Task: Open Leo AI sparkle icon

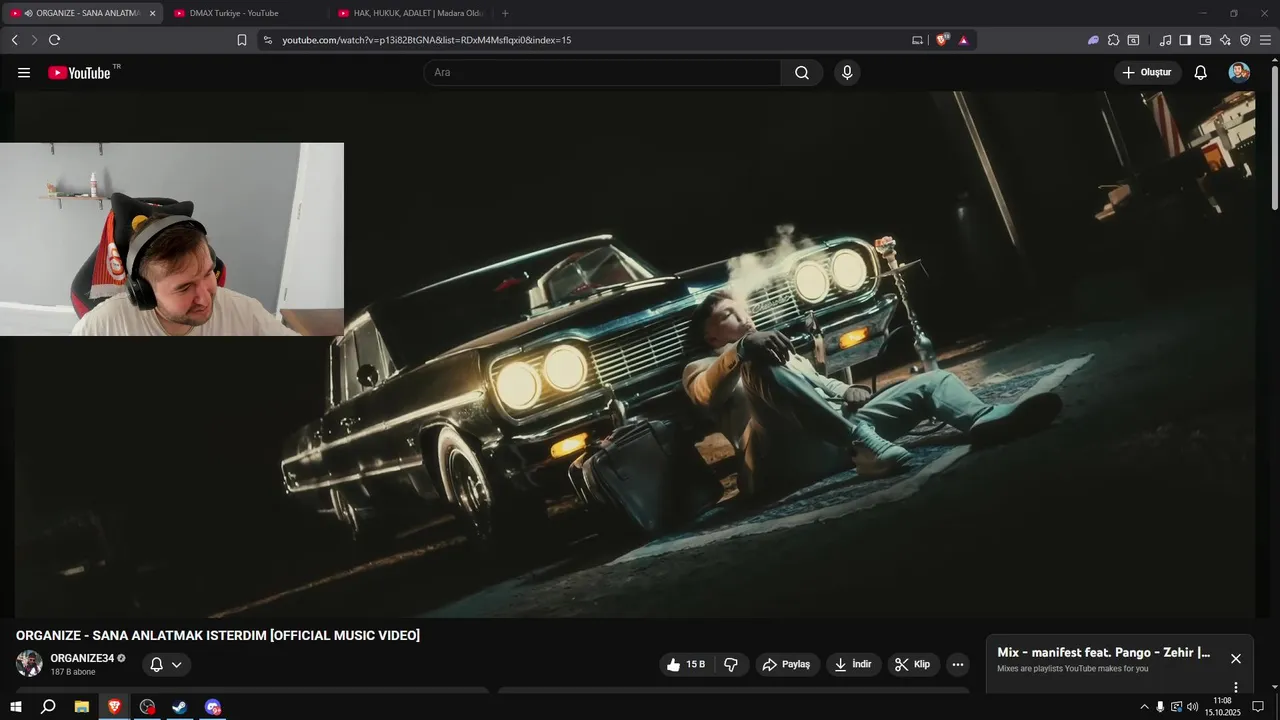Action: coord(1225,40)
